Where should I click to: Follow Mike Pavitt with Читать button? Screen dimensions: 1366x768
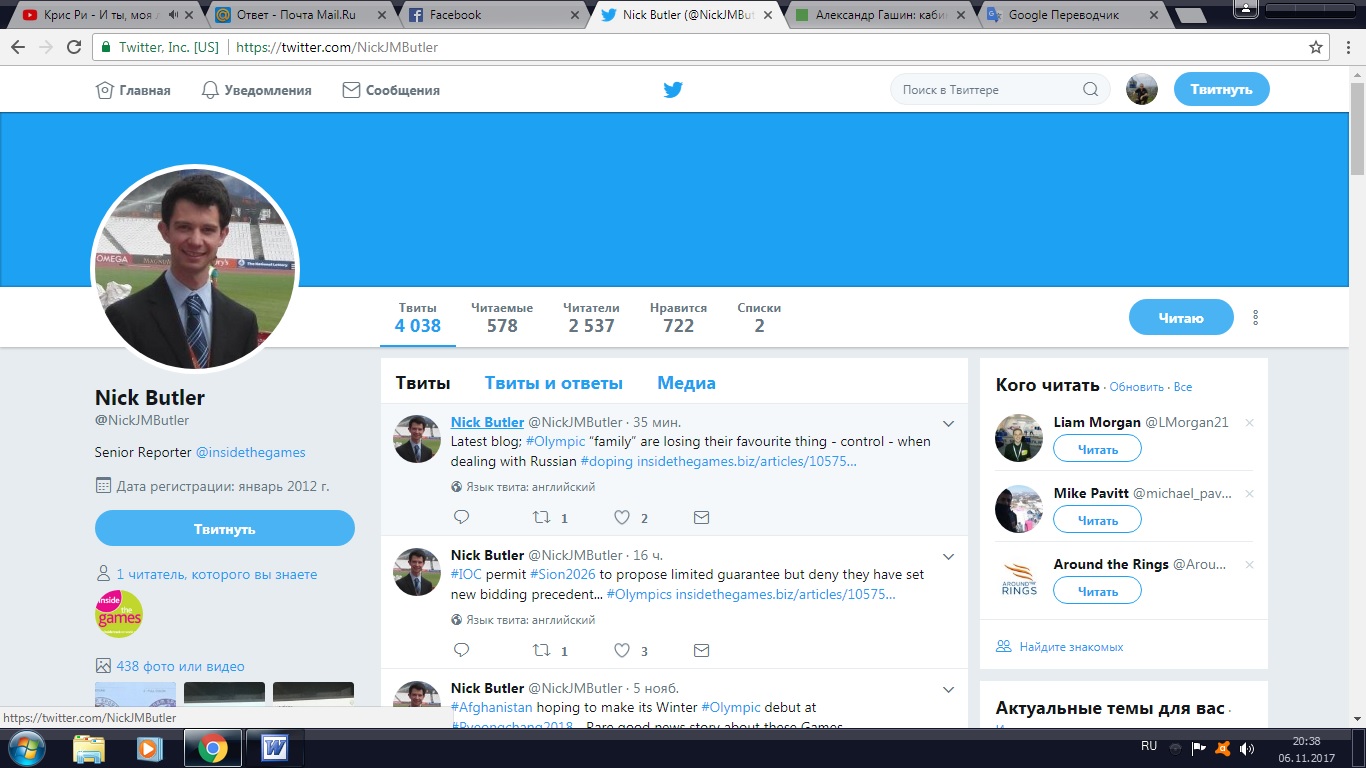pyautogui.click(x=1097, y=520)
